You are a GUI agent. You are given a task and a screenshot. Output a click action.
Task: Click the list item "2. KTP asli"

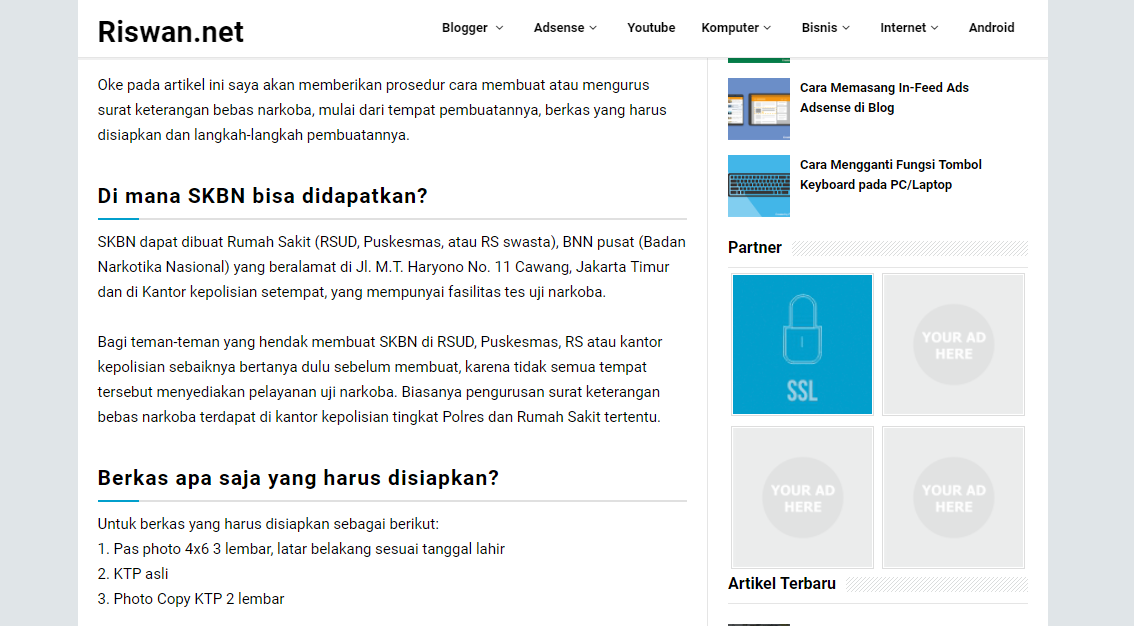click(x=133, y=574)
